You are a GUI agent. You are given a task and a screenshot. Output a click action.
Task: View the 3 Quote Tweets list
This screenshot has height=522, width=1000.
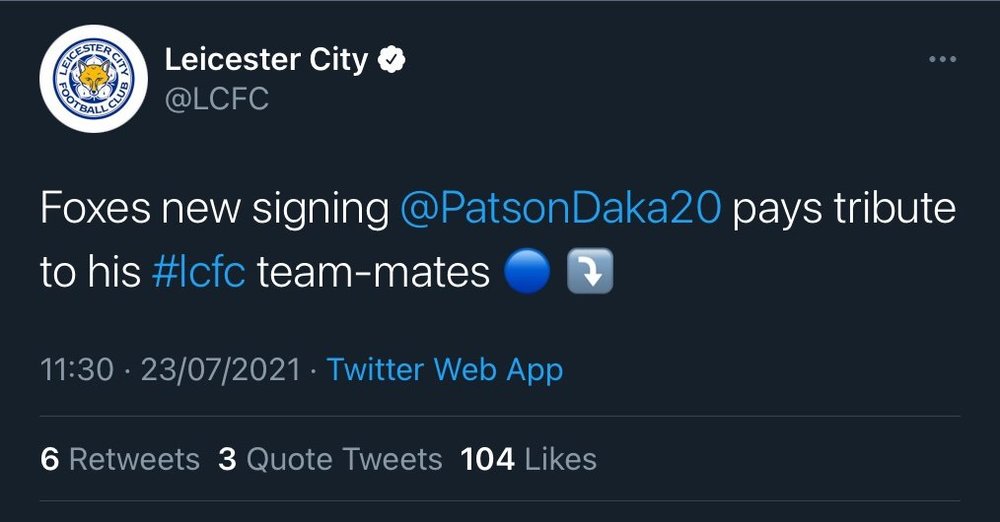pyautogui.click(x=330, y=459)
